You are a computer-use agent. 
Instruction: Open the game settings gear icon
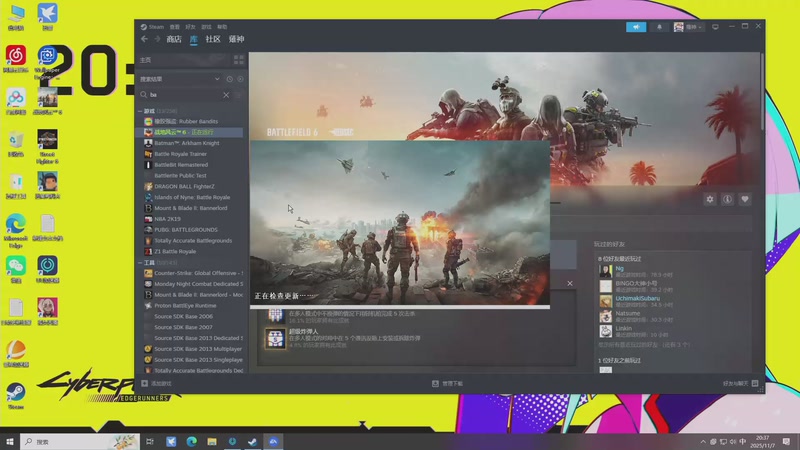[710, 199]
